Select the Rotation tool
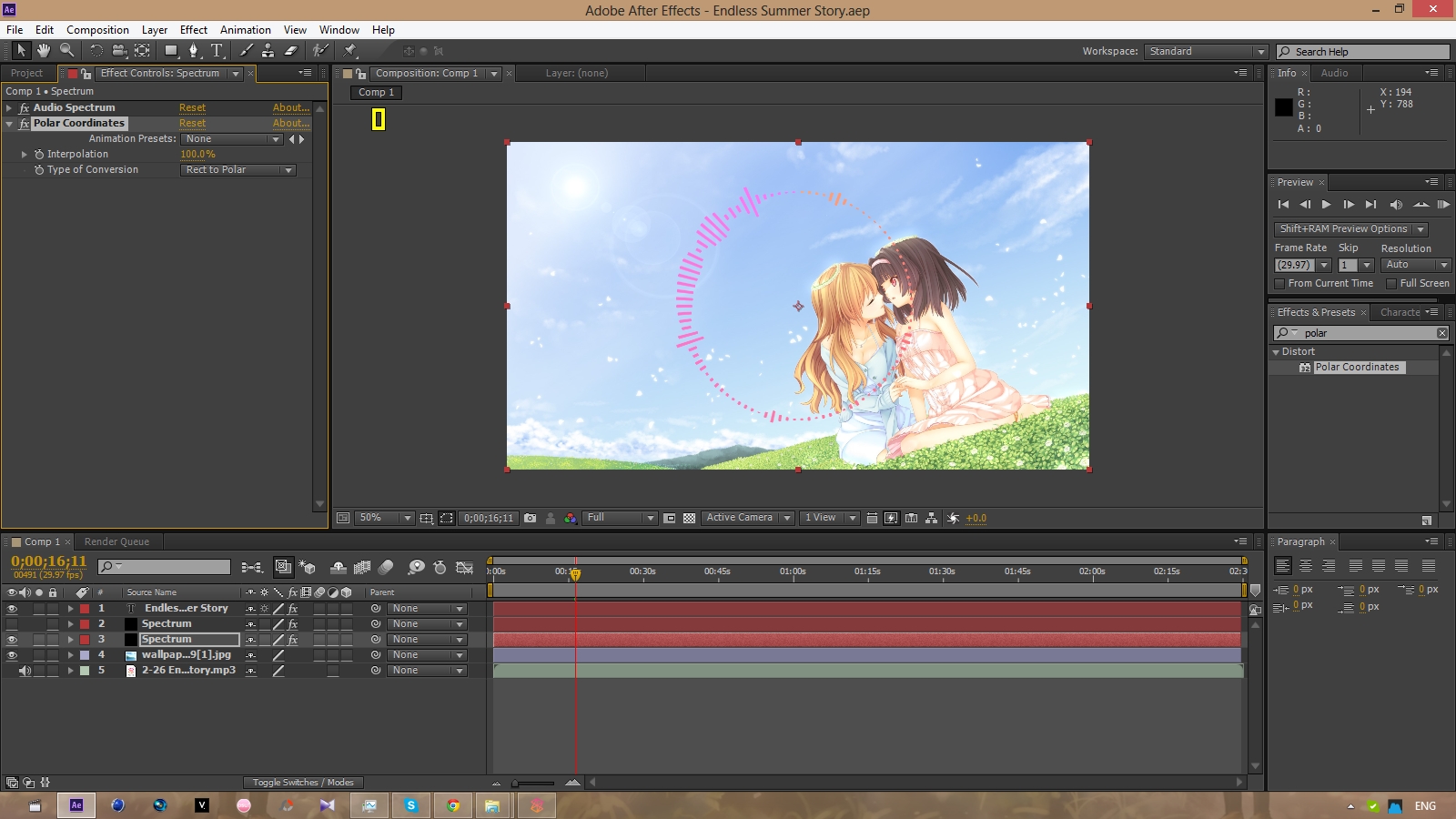The image size is (1456, 819). pyautogui.click(x=96, y=51)
